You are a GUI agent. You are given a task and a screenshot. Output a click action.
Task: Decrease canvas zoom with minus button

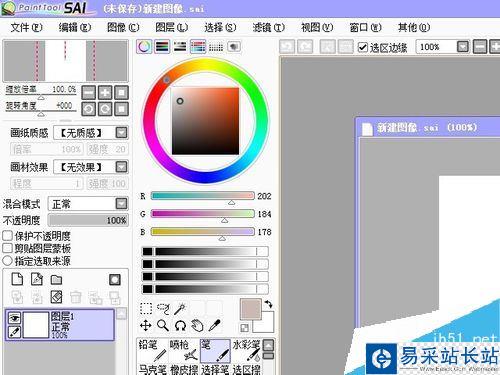click(x=480, y=47)
